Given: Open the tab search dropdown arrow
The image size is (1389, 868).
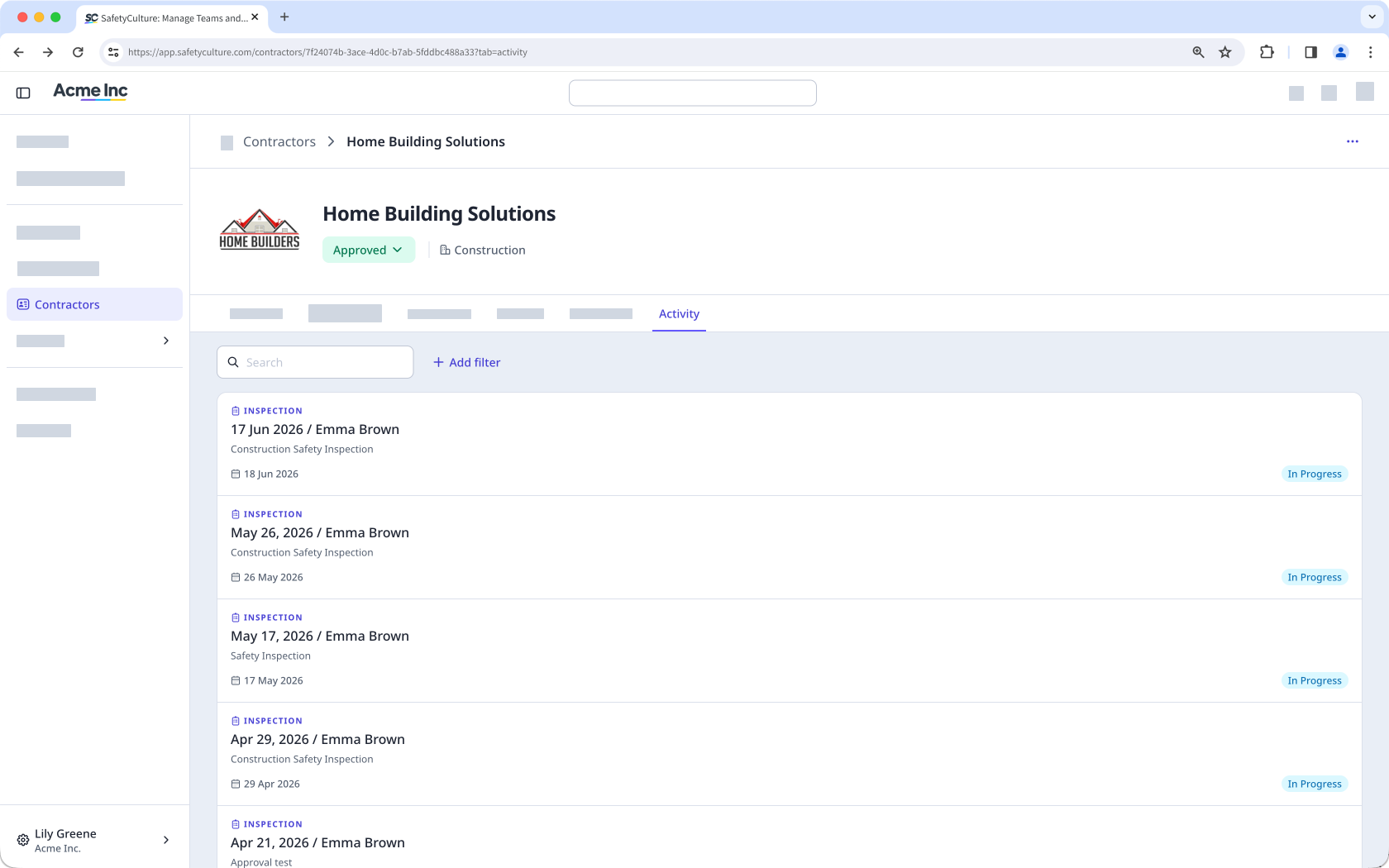Looking at the screenshot, I should (x=1372, y=17).
